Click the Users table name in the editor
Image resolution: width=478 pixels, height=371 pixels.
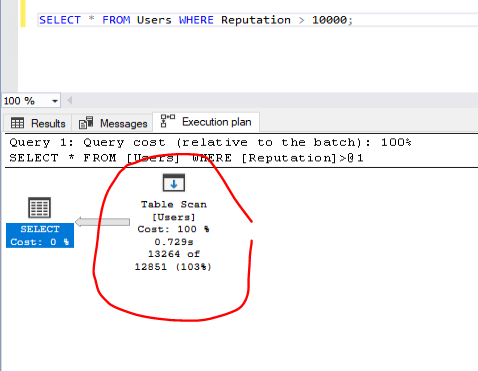click(154, 20)
